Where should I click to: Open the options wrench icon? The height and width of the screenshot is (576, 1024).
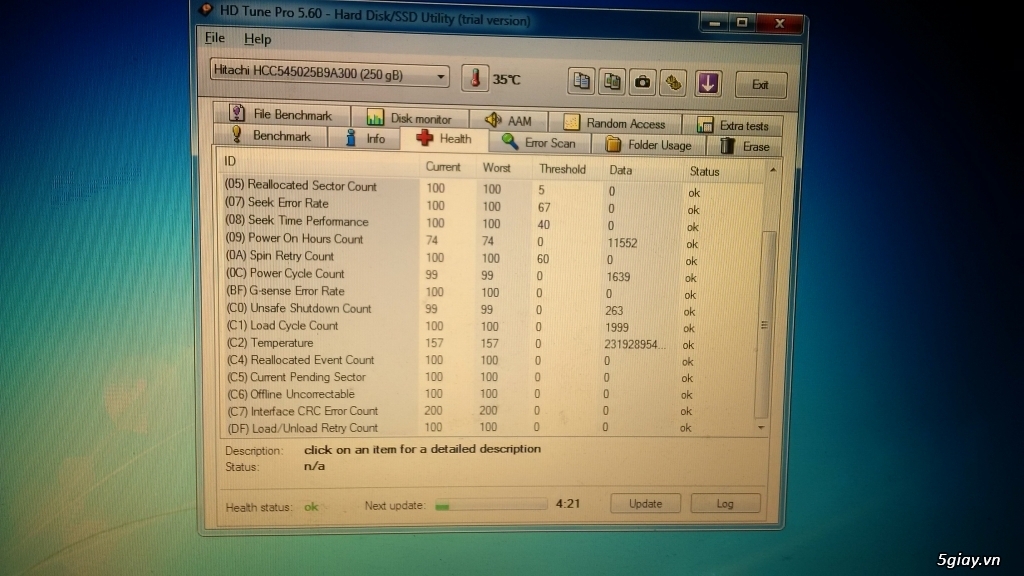click(x=674, y=83)
